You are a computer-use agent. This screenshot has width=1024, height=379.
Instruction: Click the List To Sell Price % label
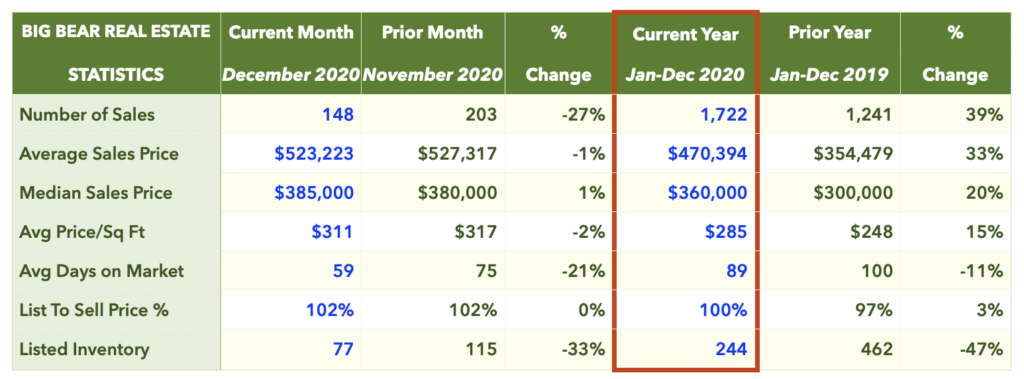[93, 310]
